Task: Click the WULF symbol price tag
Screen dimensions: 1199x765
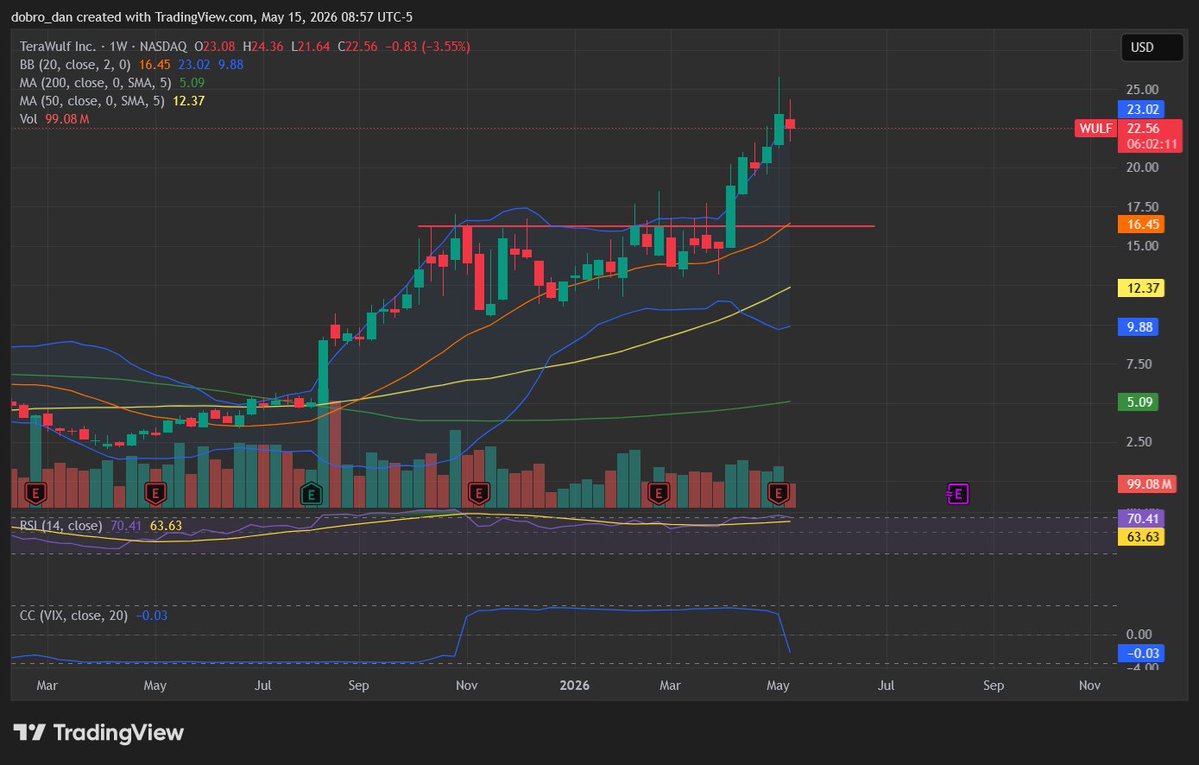Action: [x=1096, y=129]
